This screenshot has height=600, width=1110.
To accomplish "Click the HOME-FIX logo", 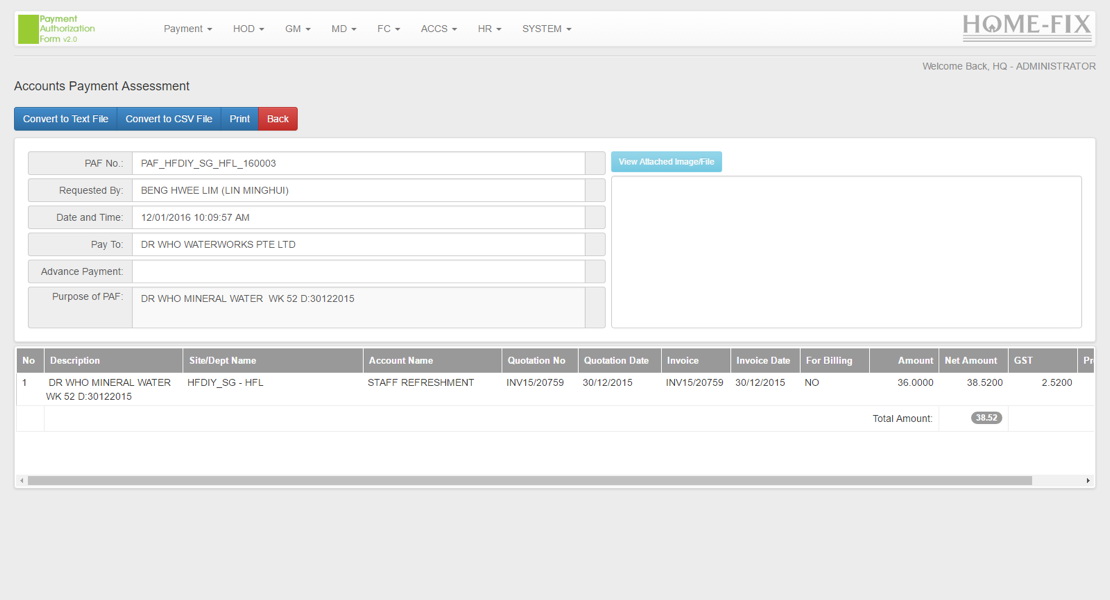I will coord(1027,27).
